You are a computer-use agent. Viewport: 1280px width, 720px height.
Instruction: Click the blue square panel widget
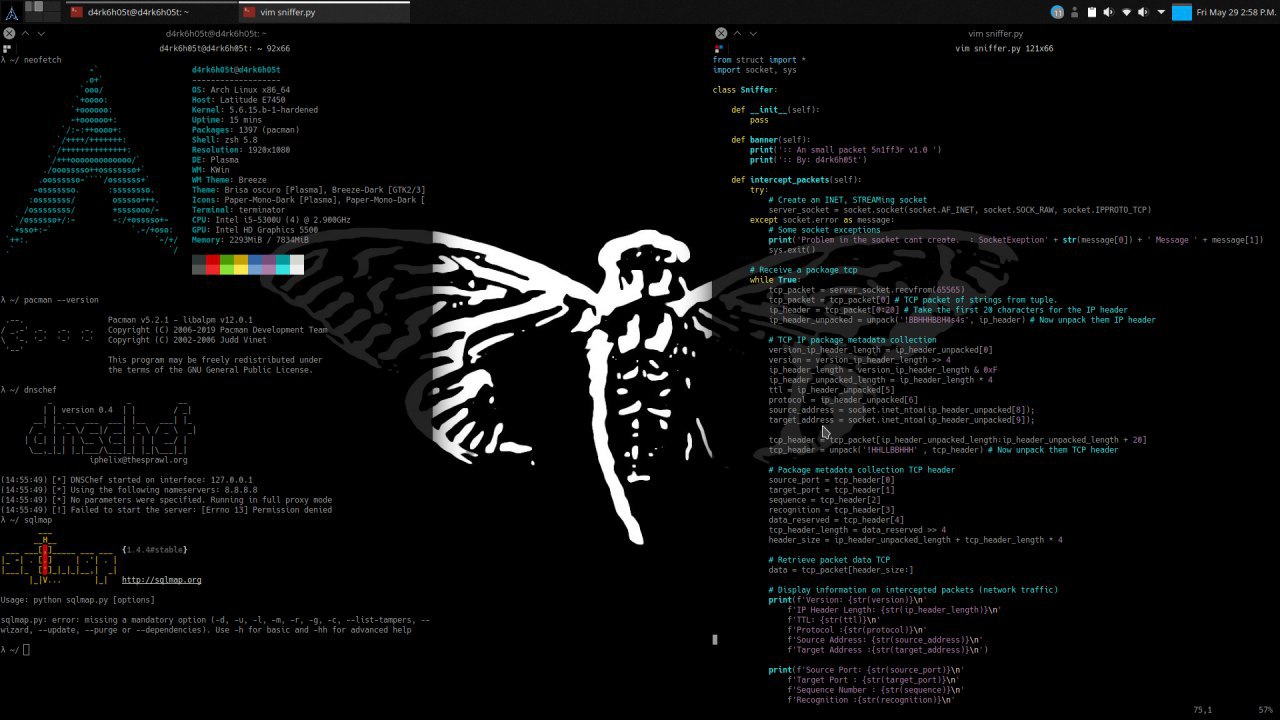click(1182, 12)
